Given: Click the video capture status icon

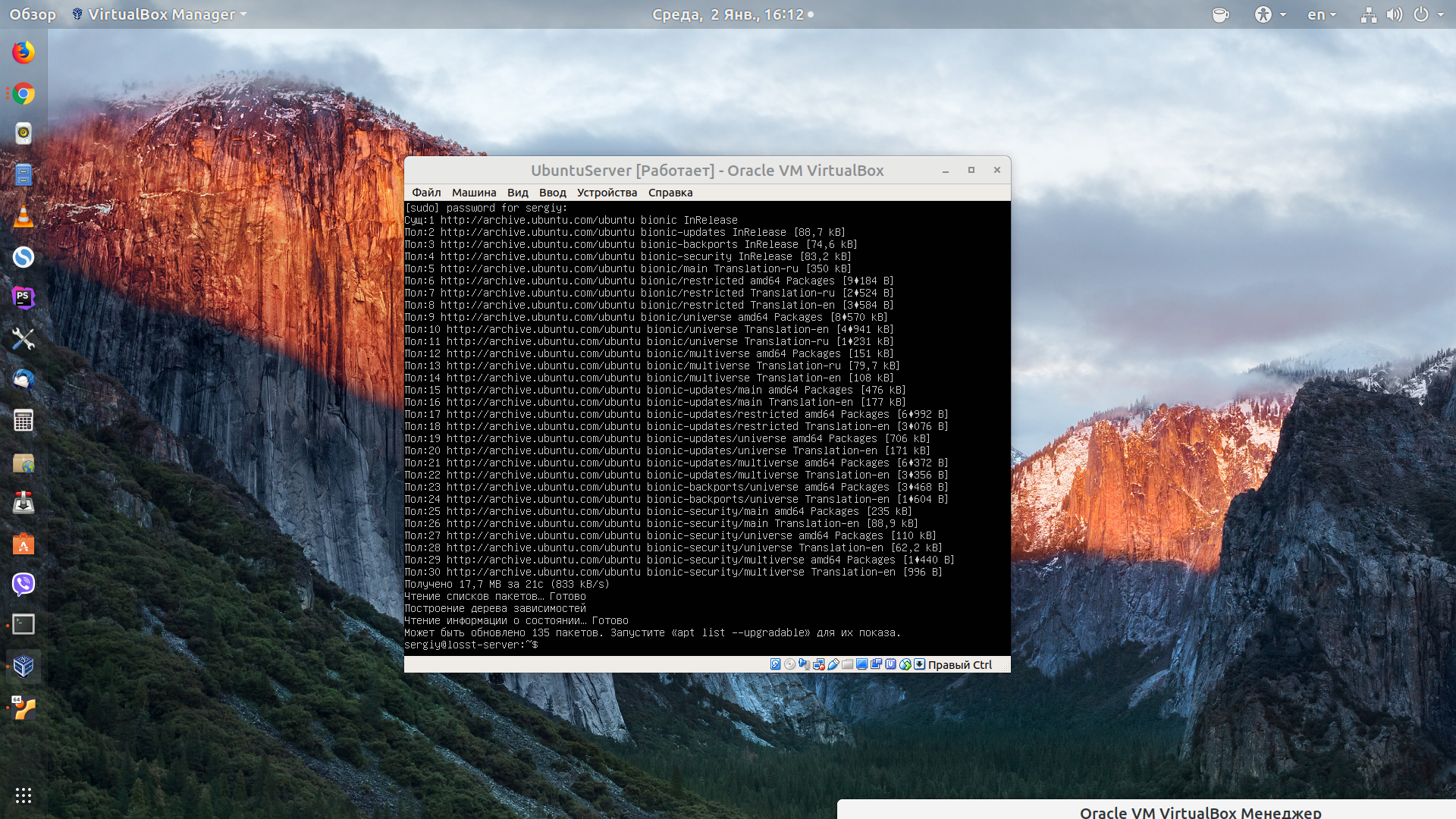Looking at the screenshot, I should point(876,664).
